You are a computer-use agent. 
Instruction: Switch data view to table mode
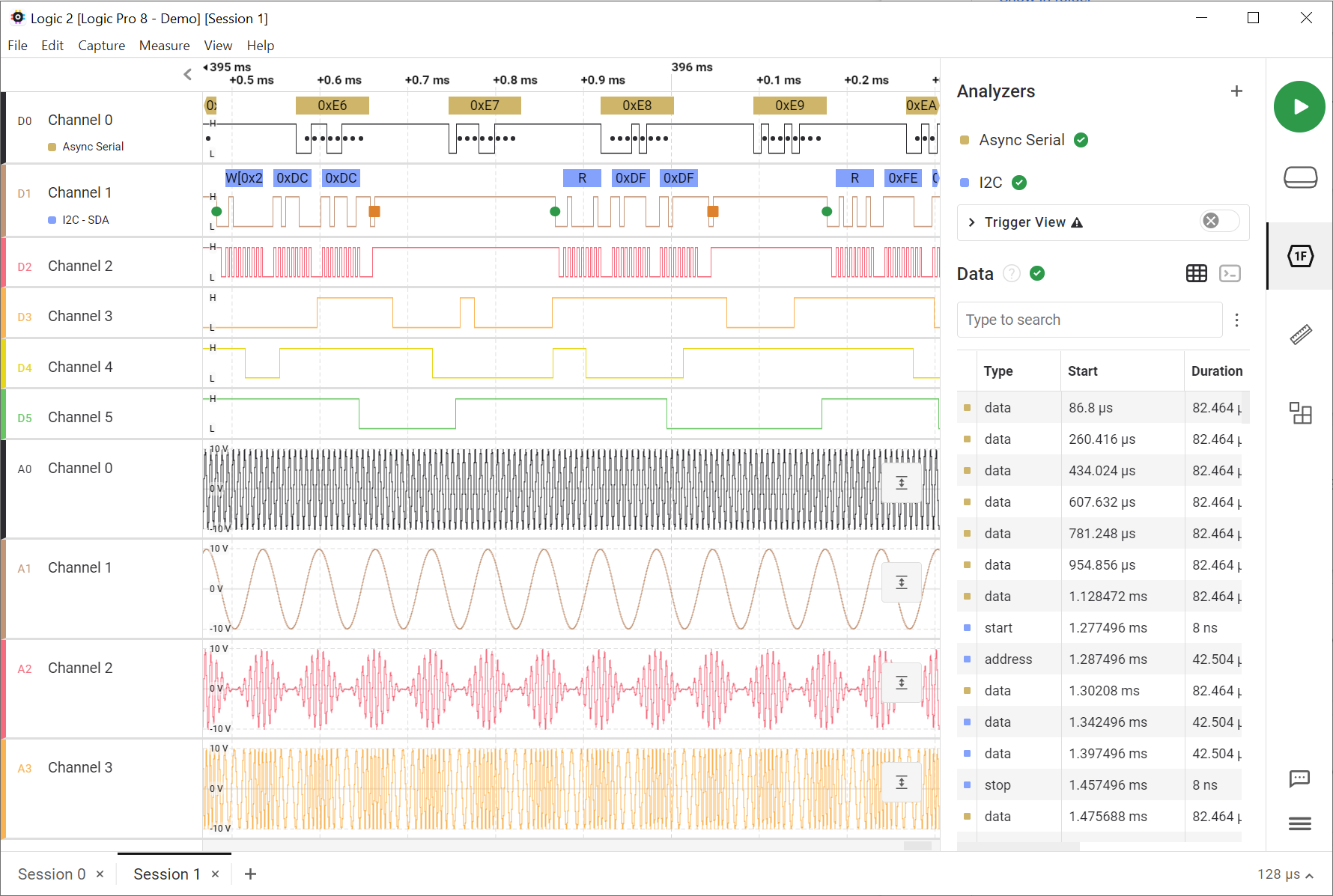click(x=1196, y=274)
